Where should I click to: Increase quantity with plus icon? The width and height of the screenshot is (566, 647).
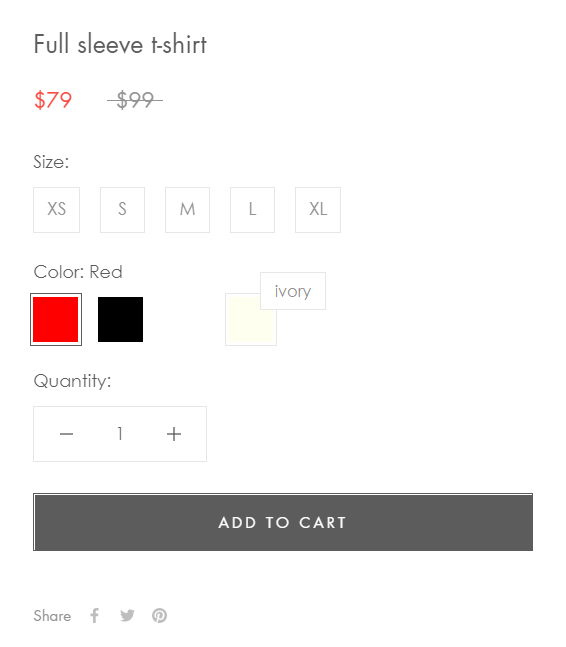[x=174, y=434]
